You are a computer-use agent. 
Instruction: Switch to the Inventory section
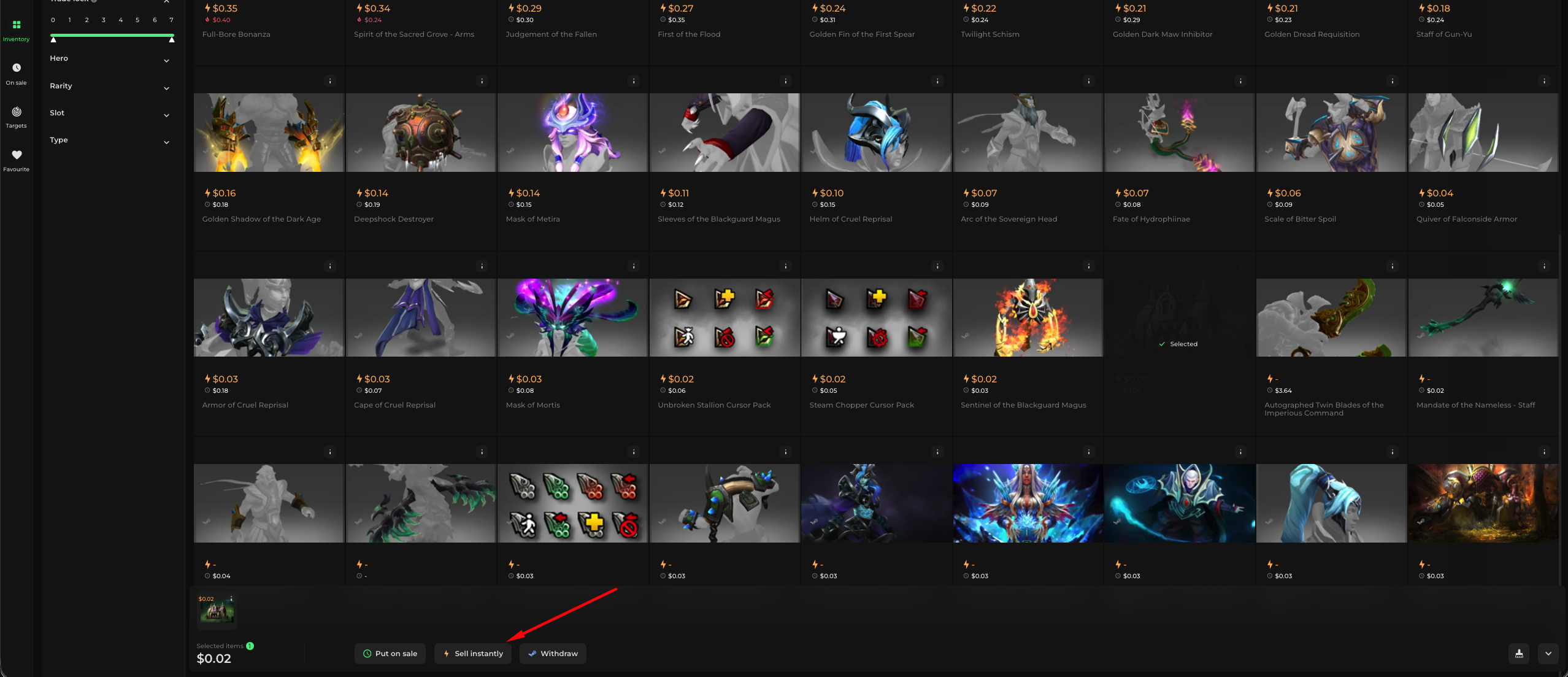coord(17,31)
